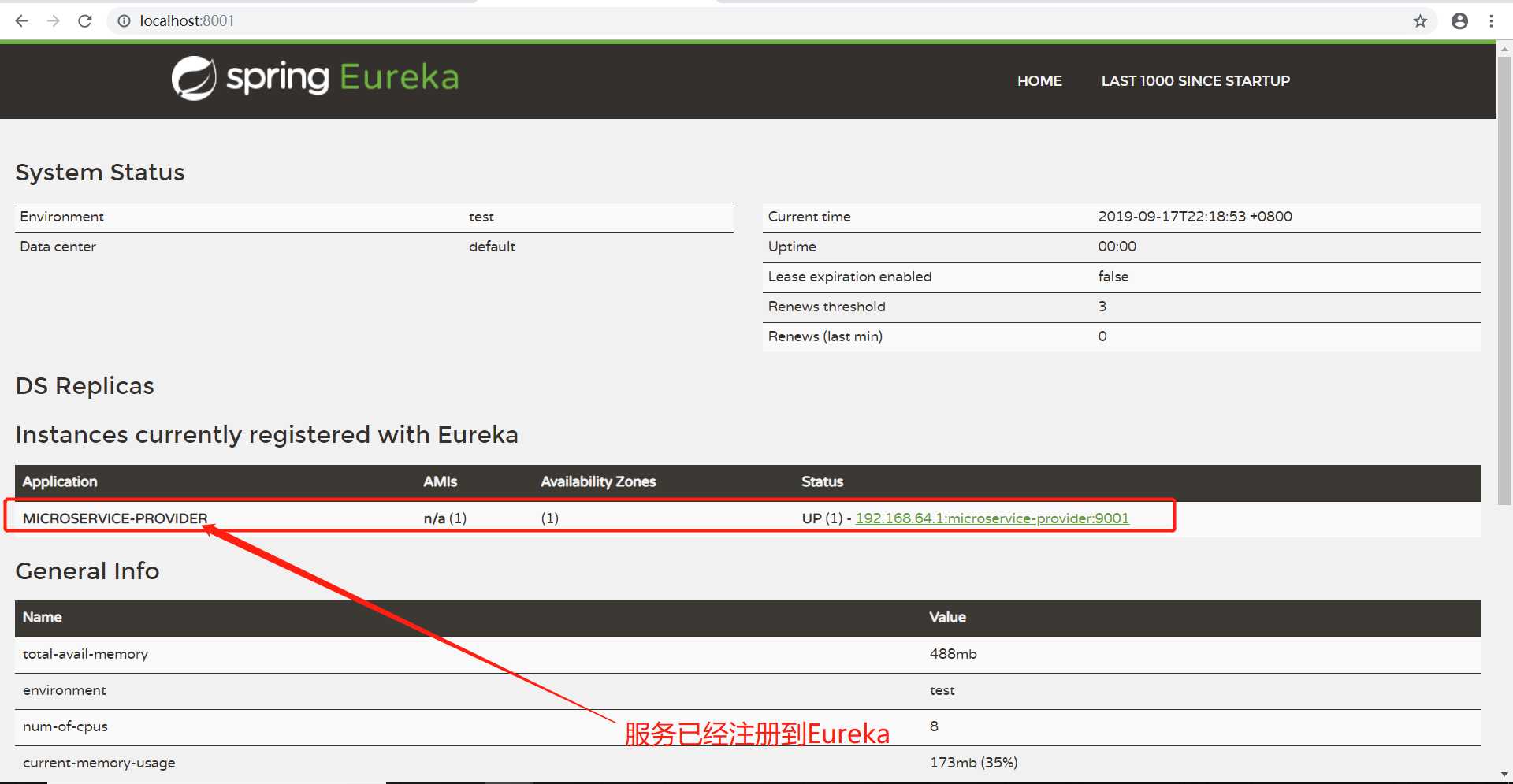Select the Environment value test in System Status
Screen dimensions: 1513x784
(x=481, y=217)
